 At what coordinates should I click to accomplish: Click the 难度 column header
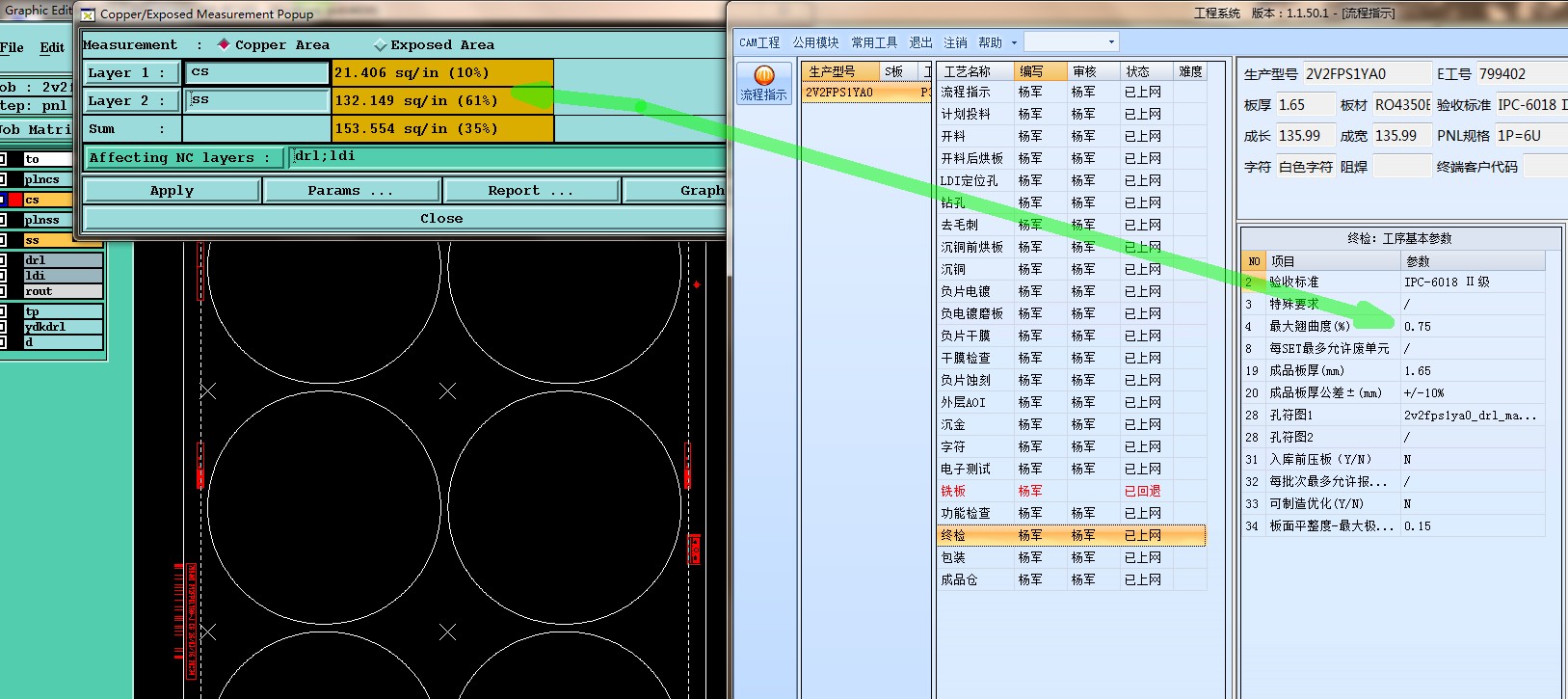1190,71
